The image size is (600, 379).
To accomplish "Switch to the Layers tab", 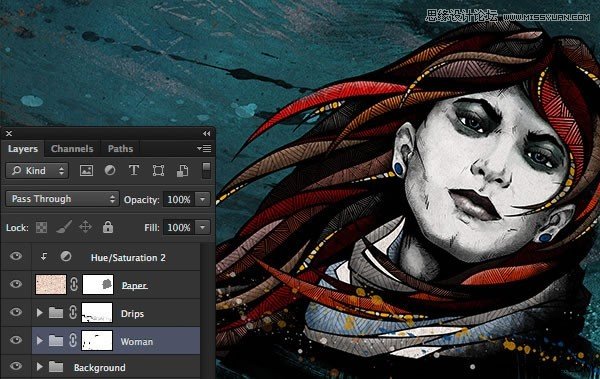I will [23, 149].
